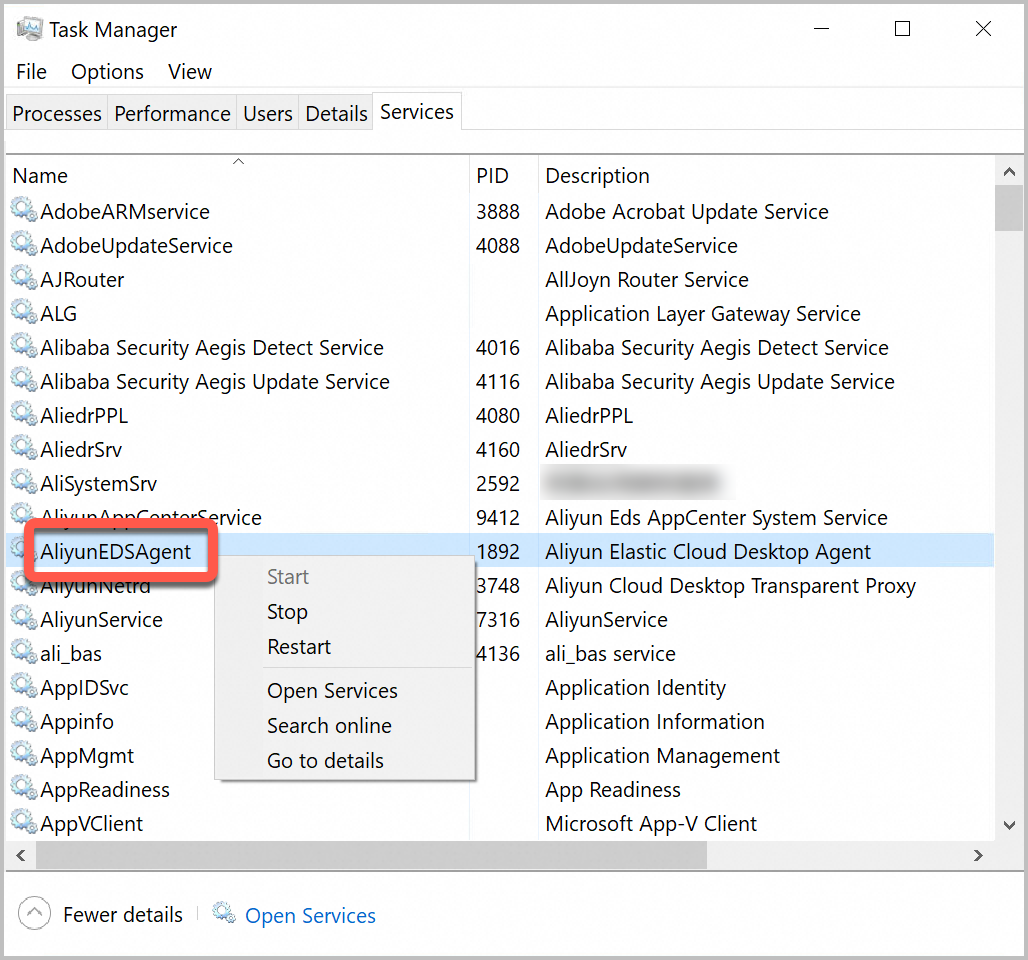Click PID 9412 cell
Image resolution: width=1028 pixels, height=960 pixels.
click(498, 518)
